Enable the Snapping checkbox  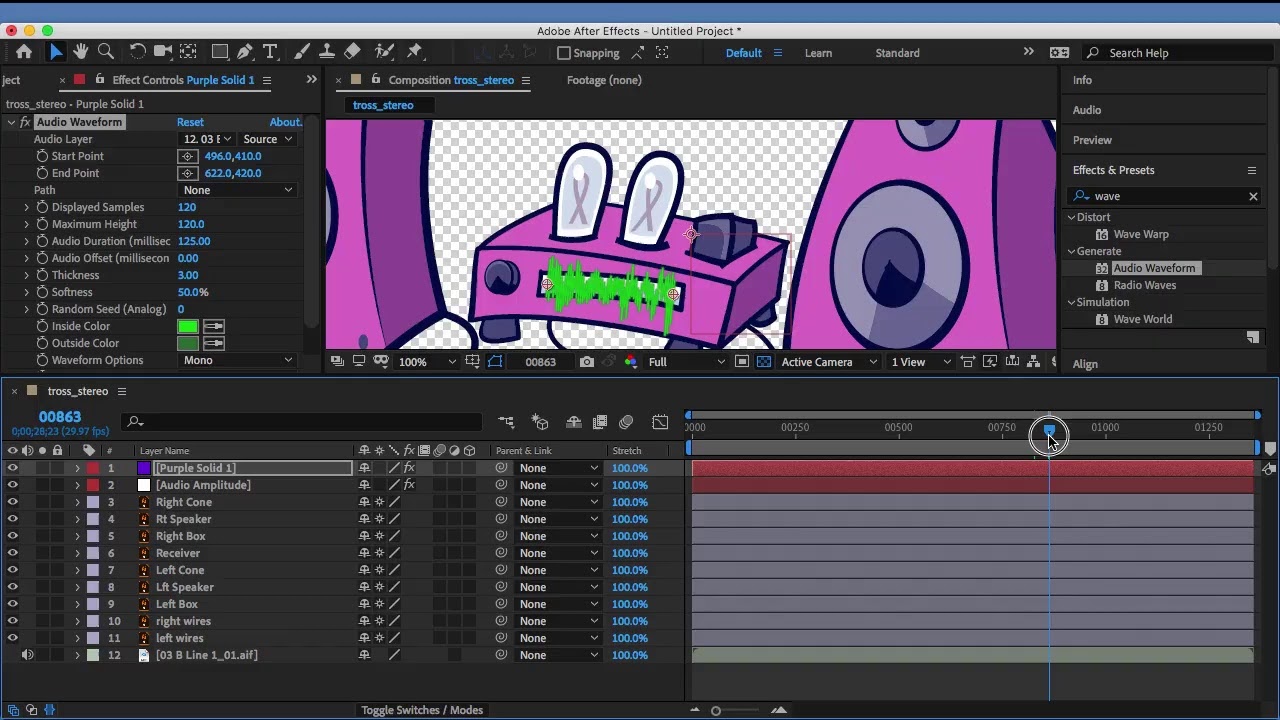pos(564,53)
